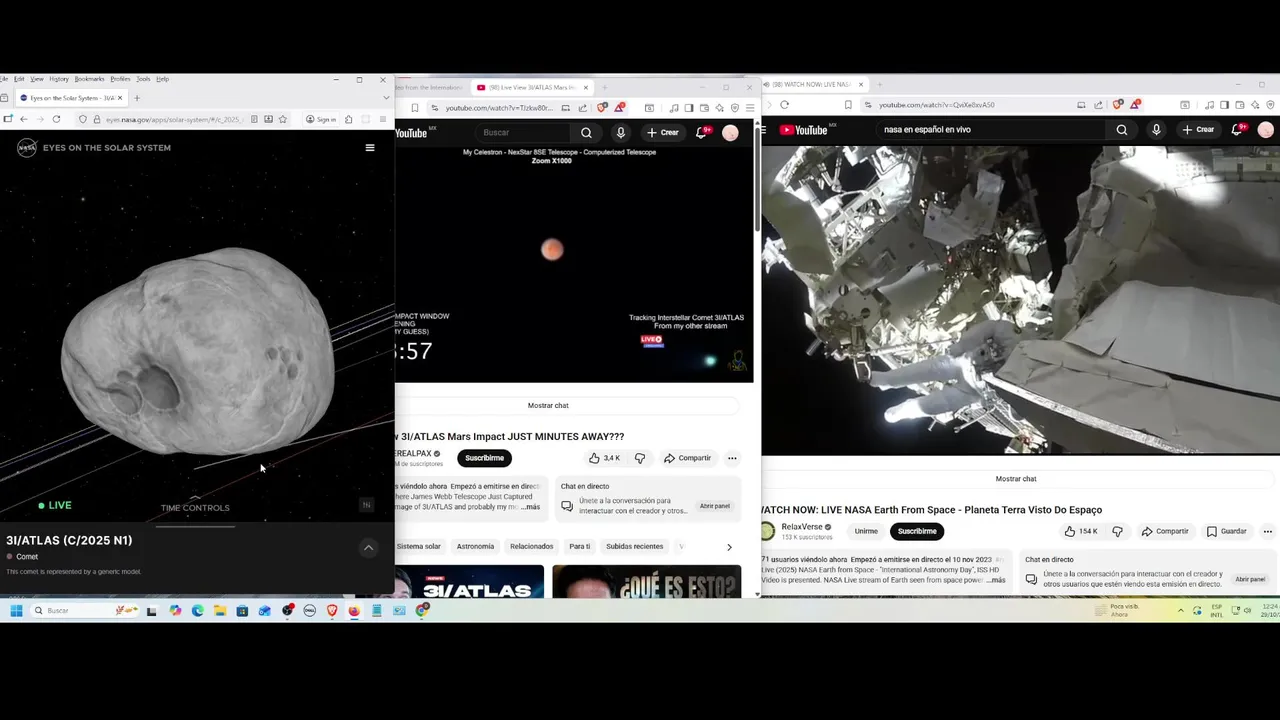Open the 3I/ATLAS recommended video thumbnail
The height and width of the screenshot is (720, 1280).
point(469,581)
